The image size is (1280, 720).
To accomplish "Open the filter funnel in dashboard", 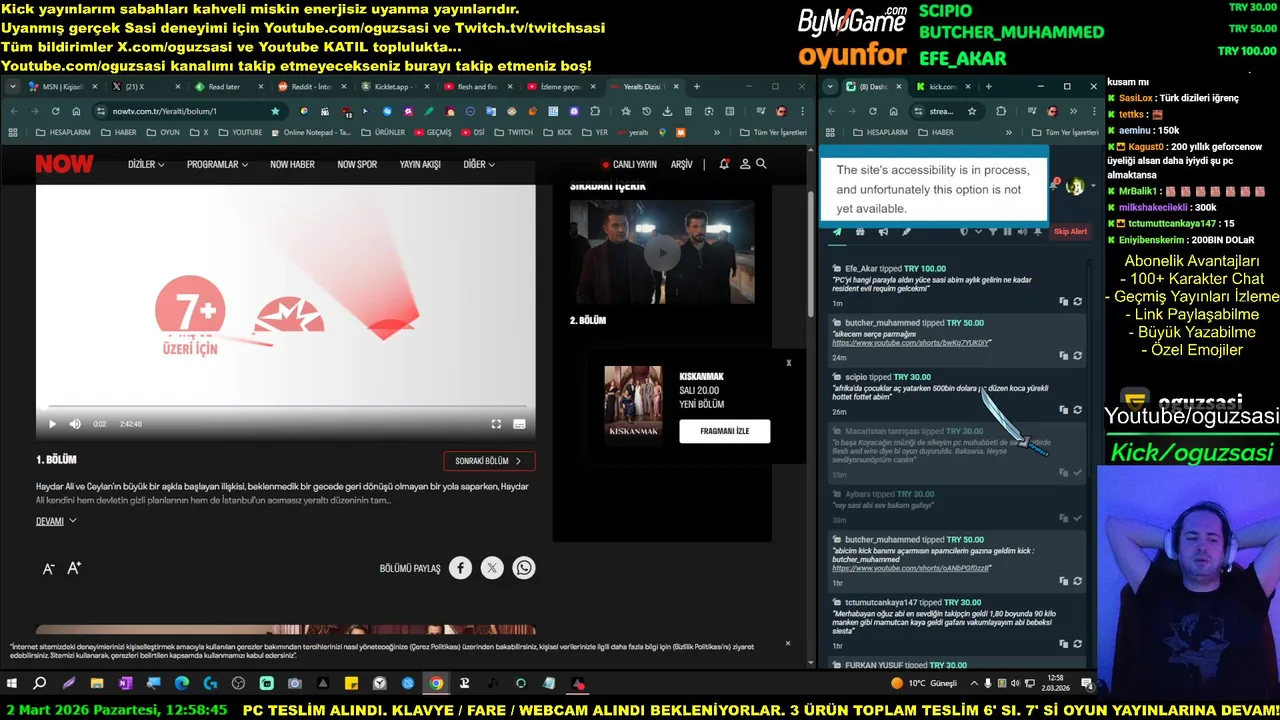I will click(x=993, y=231).
